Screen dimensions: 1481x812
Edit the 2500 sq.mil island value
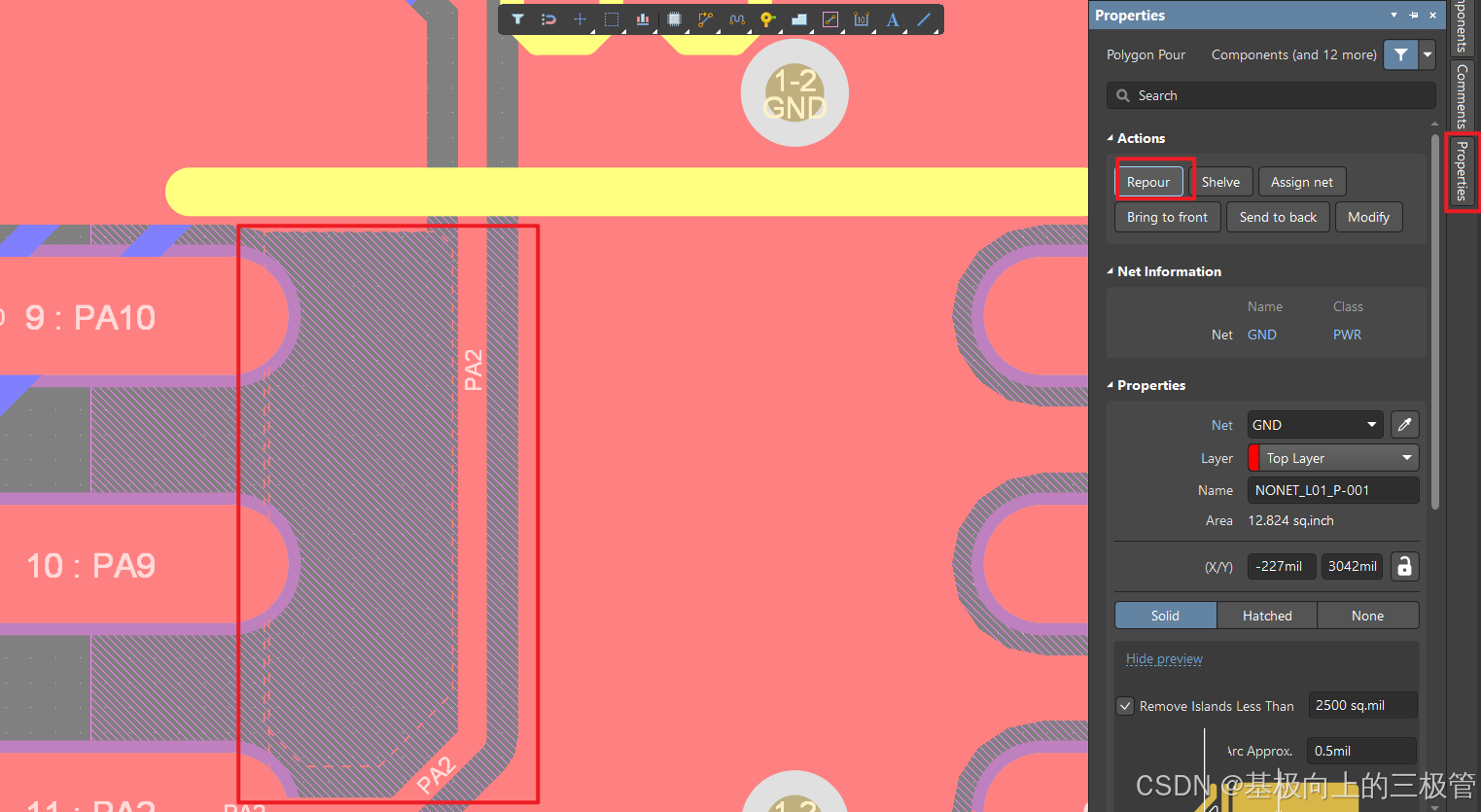click(x=1362, y=705)
